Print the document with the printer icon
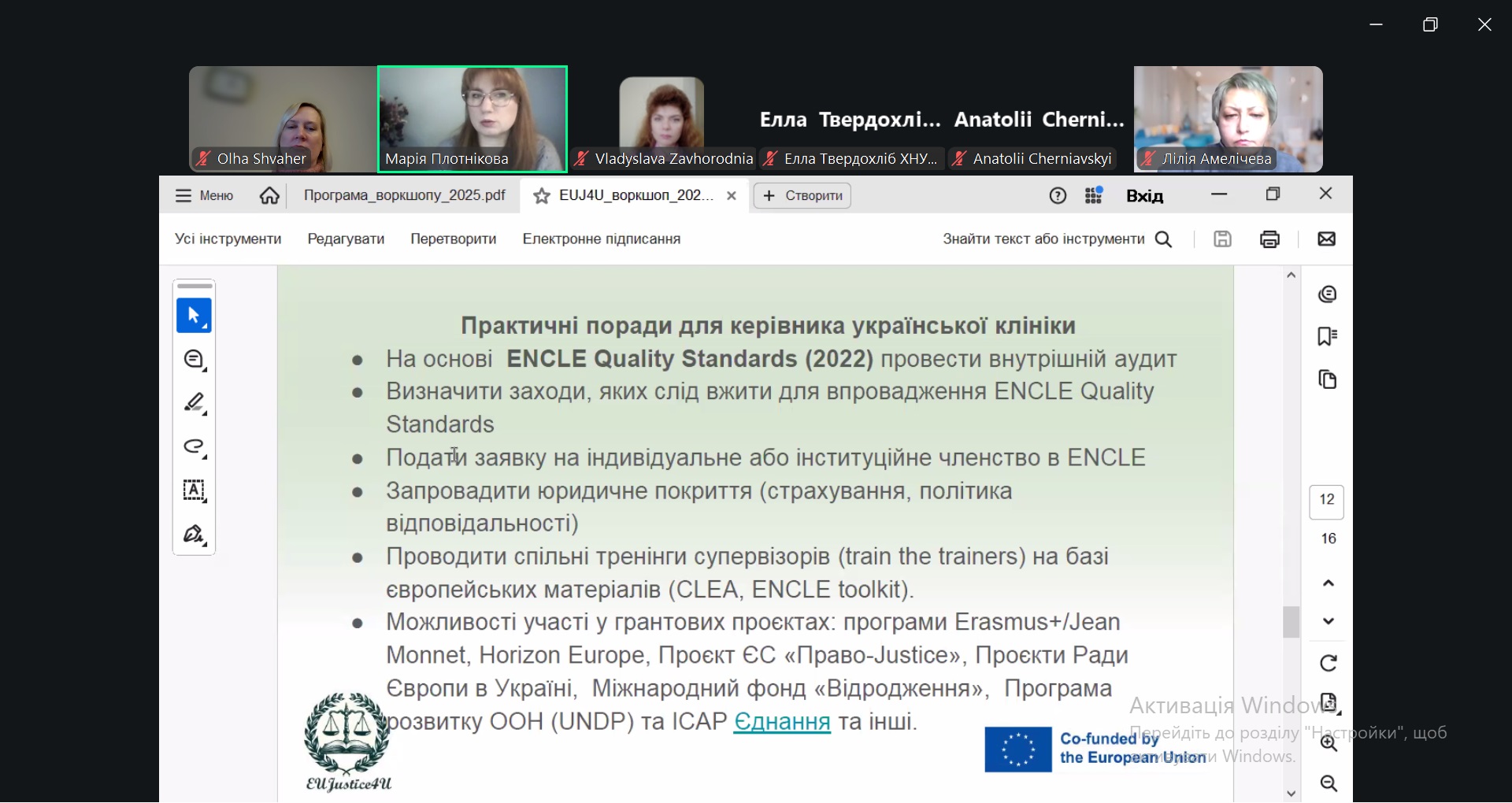This screenshot has height=803, width=1512. tap(1269, 239)
